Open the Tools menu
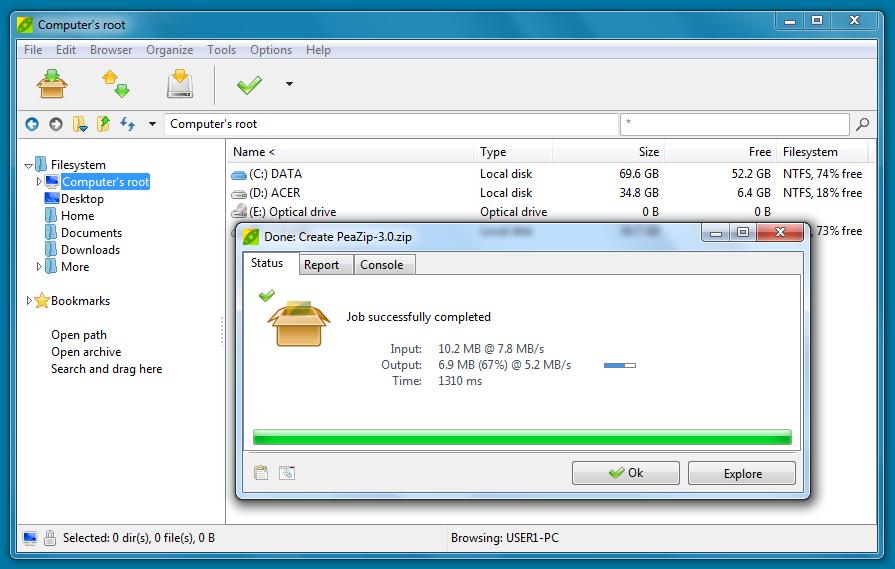 tap(221, 50)
